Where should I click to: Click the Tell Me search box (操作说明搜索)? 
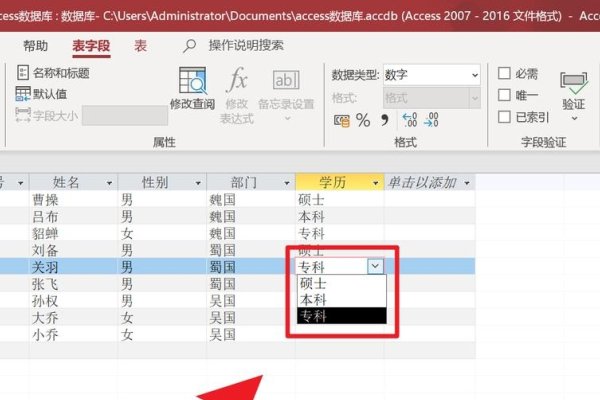pyautogui.click(x=246, y=46)
